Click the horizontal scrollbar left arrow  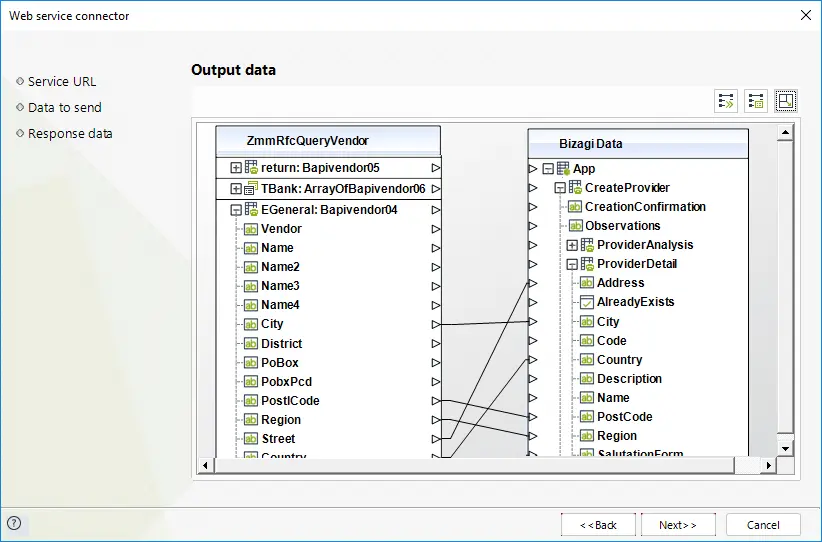[205, 465]
